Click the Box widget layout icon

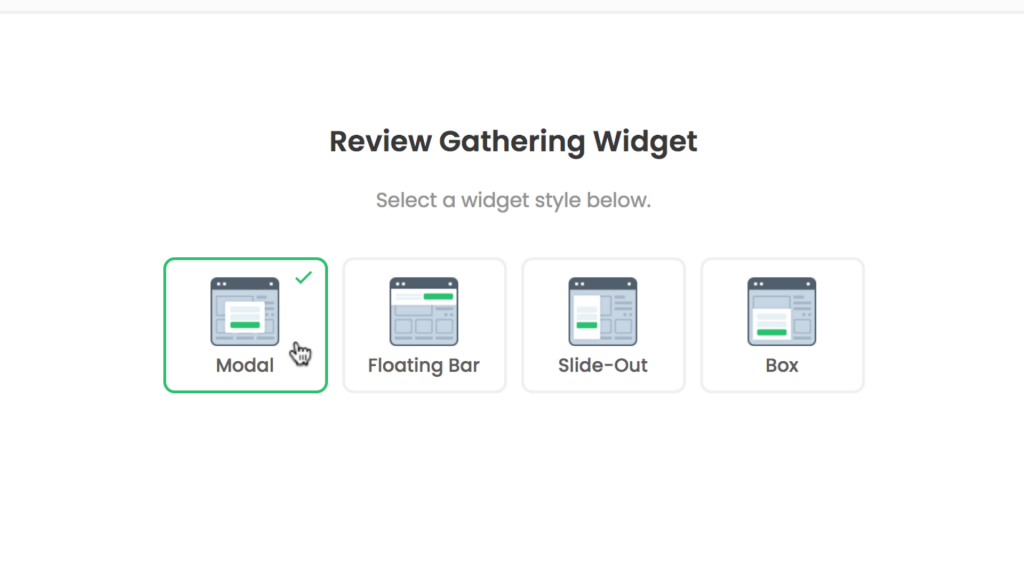(782, 311)
